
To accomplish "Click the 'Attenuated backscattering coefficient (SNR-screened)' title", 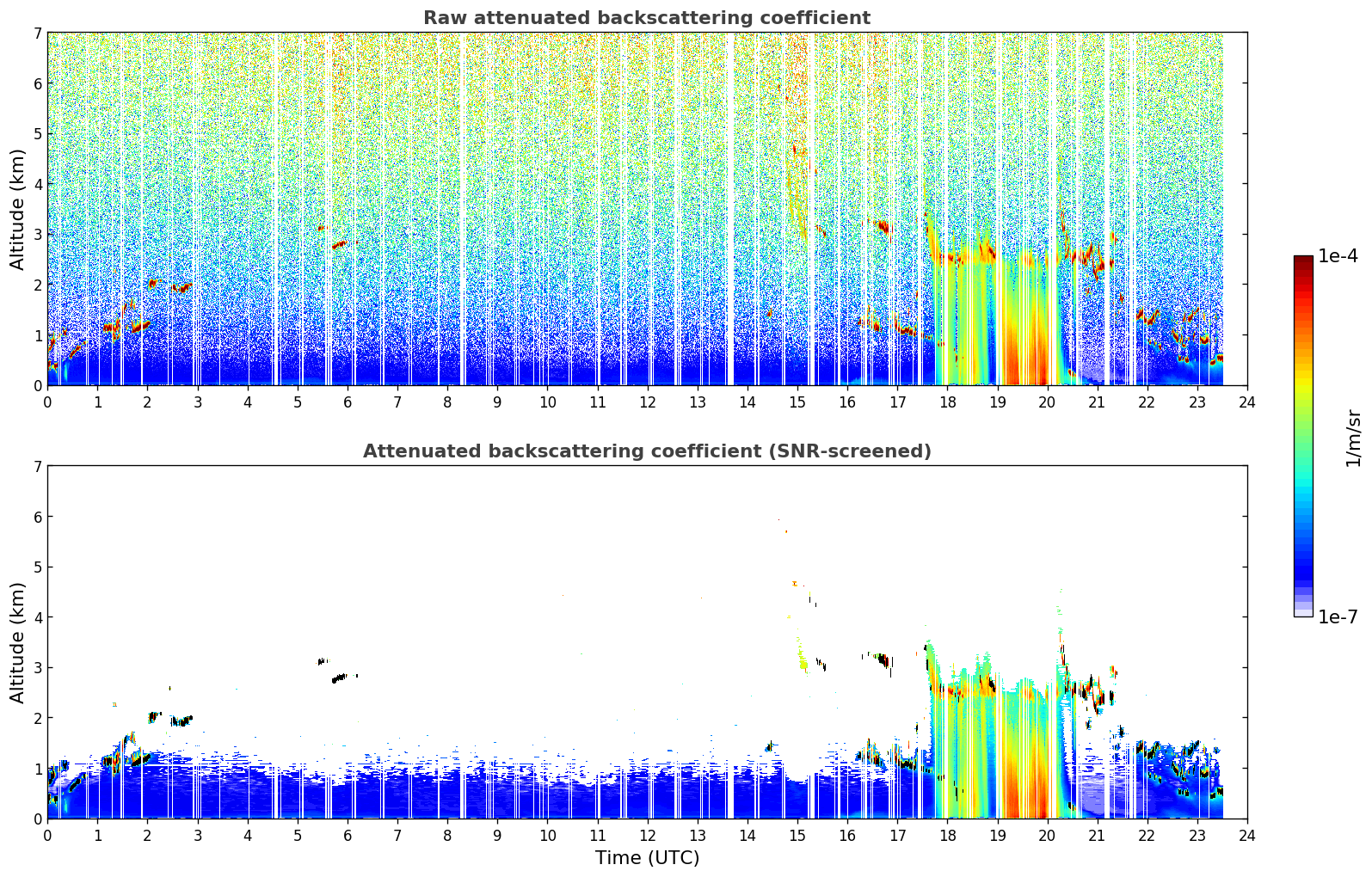I will click(x=647, y=451).
